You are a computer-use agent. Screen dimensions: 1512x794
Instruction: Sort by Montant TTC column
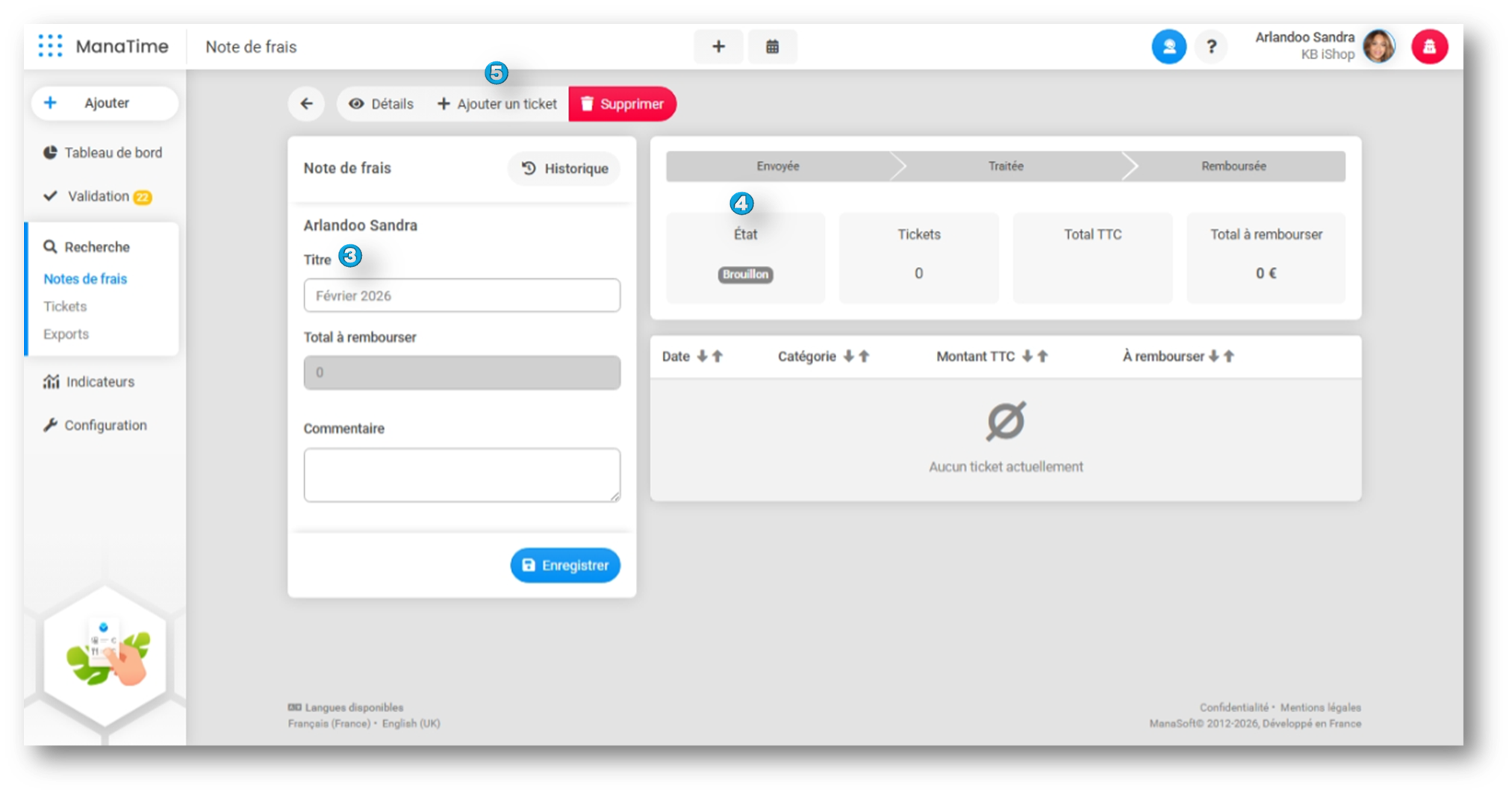click(1034, 357)
